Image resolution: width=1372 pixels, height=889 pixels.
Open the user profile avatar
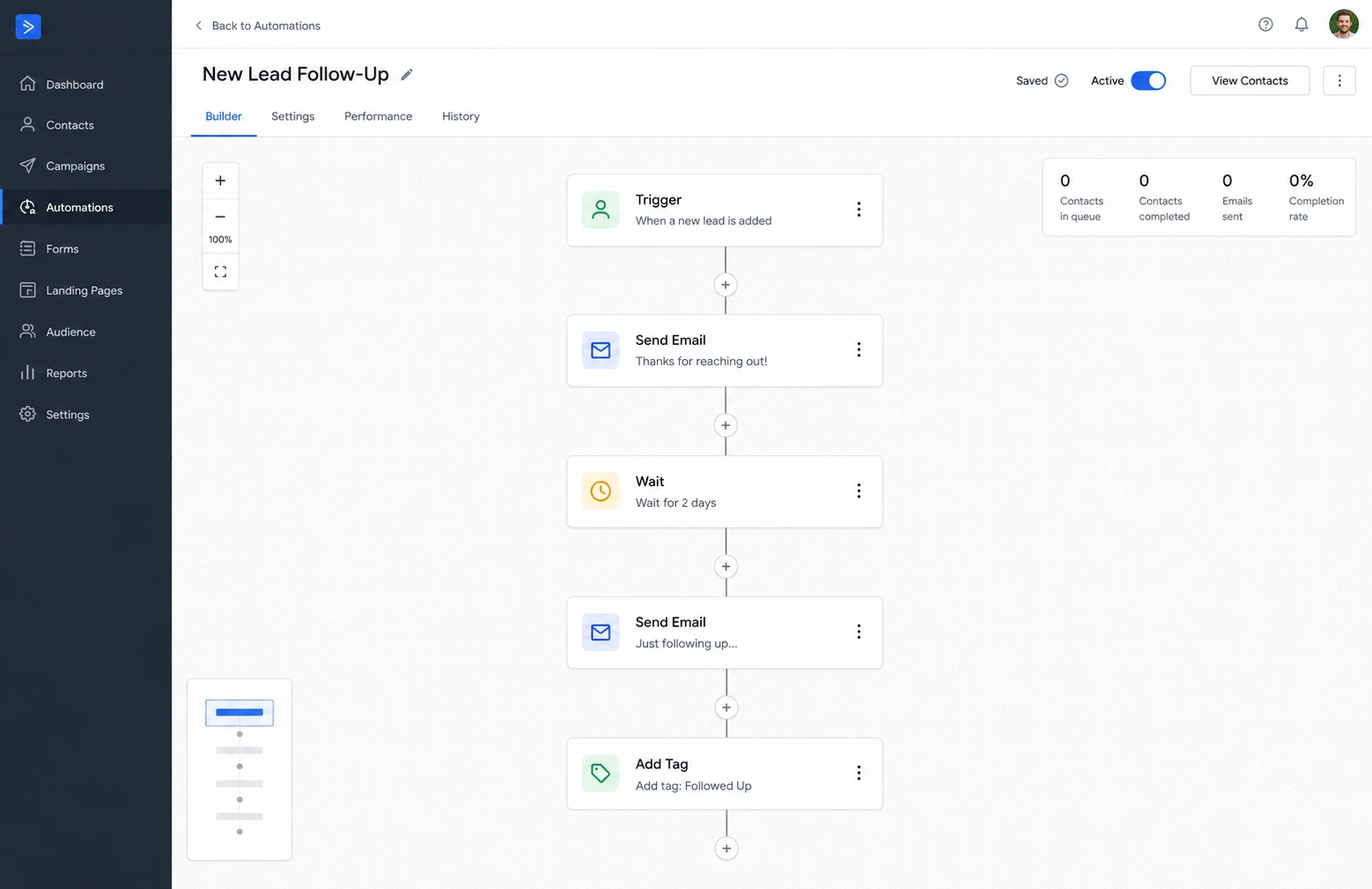tap(1344, 25)
